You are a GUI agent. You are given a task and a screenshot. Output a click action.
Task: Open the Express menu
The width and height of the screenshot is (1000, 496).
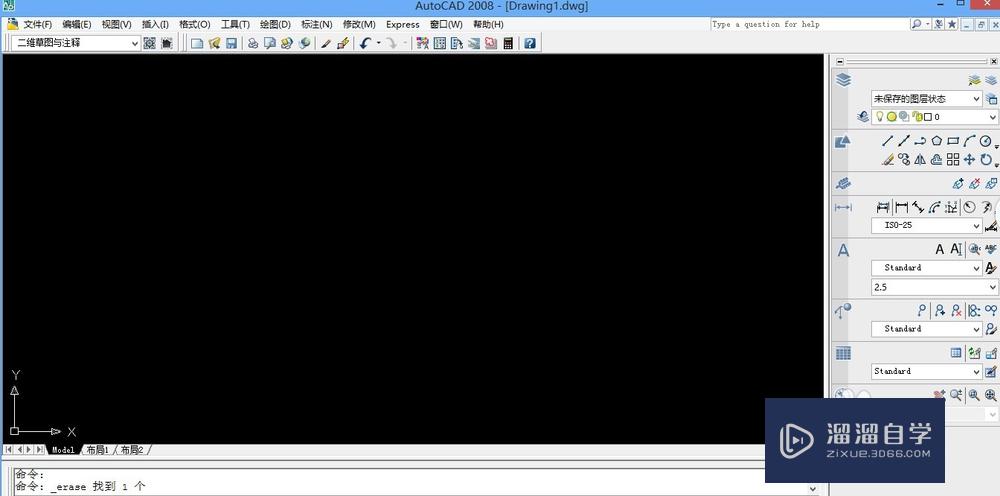[x=402, y=24]
